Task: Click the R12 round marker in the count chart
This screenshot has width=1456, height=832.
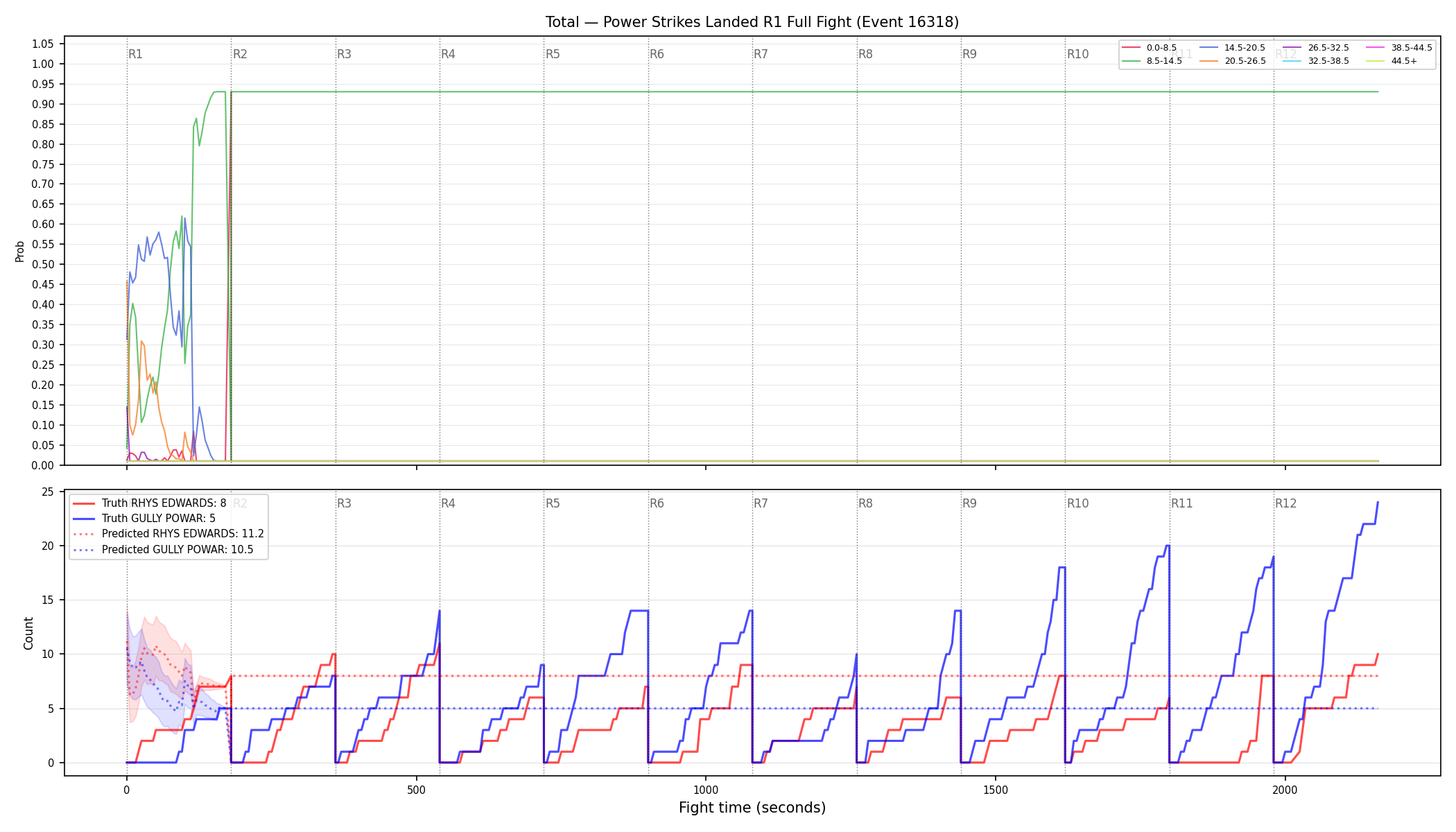Action: click(x=1286, y=503)
